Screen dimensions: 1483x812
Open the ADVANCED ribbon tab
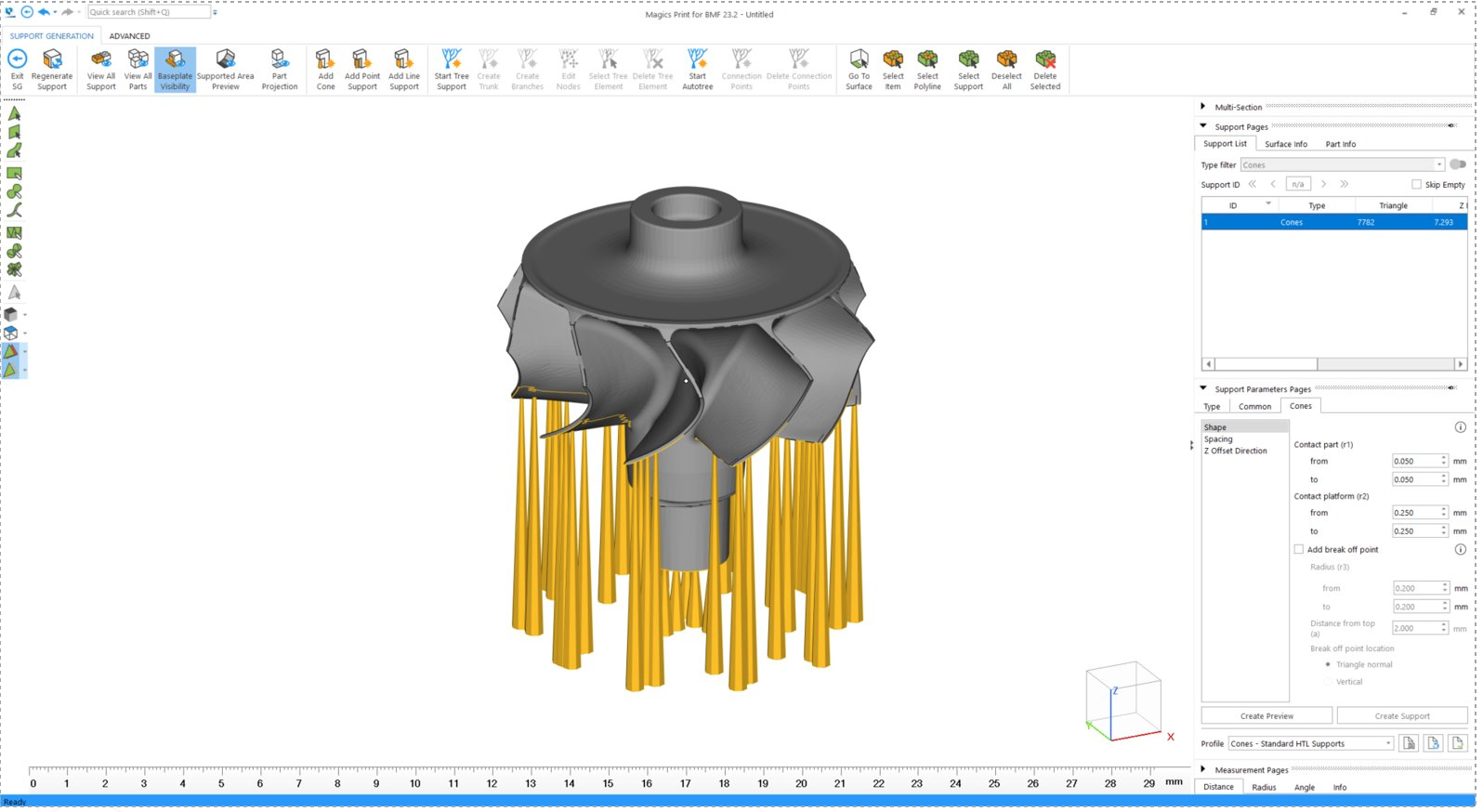tap(129, 36)
